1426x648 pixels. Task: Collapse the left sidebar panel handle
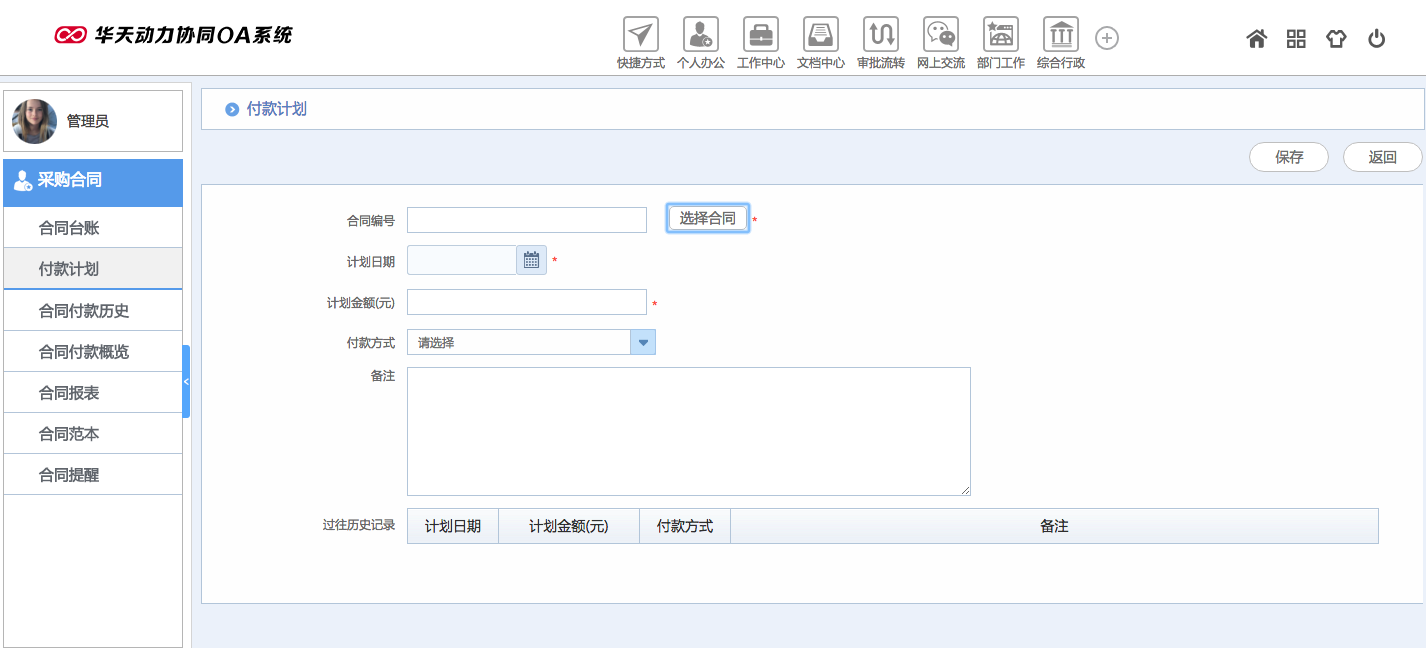pos(186,381)
